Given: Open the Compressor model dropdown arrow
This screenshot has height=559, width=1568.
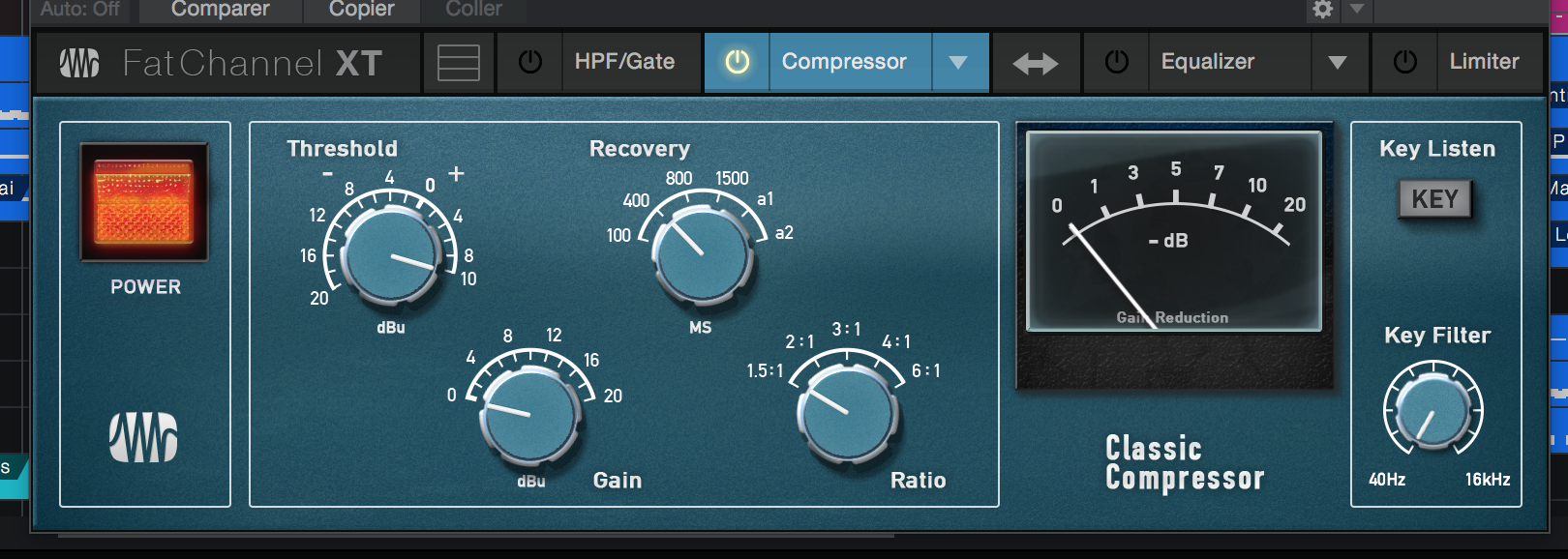Looking at the screenshot, I should point(958,62).
